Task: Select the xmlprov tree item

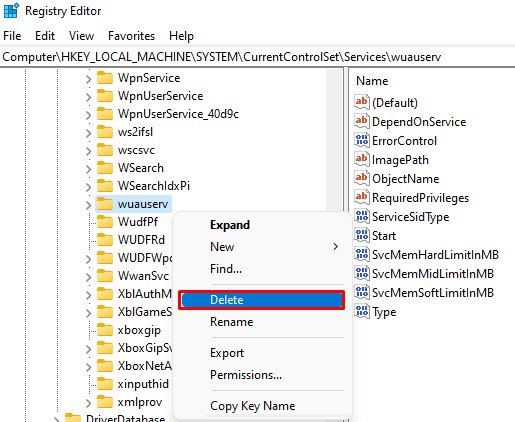Action: click(140, 402)
